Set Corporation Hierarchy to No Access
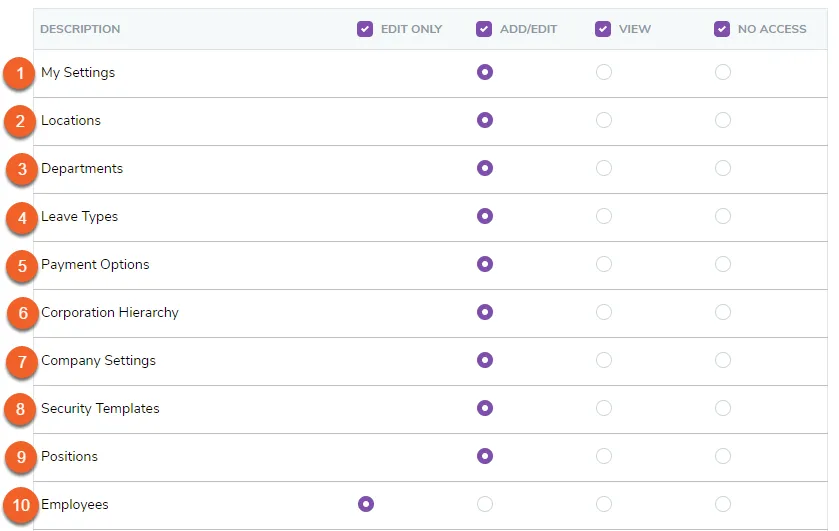This screenshot has height=531, width=839. pos(723,312)
